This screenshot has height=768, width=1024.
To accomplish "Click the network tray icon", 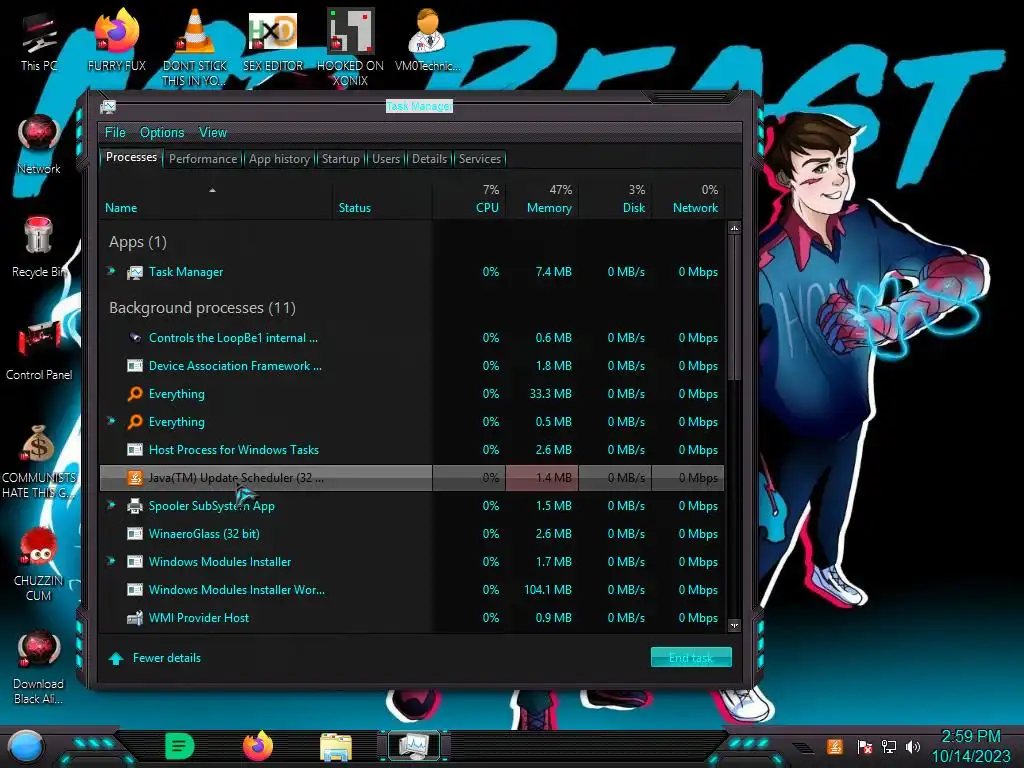I will pos(889,746).
